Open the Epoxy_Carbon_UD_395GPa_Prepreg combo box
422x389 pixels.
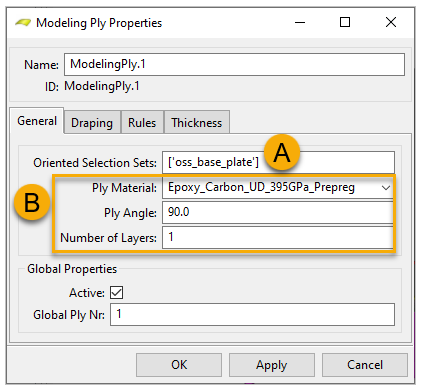(x=278, y=188)
